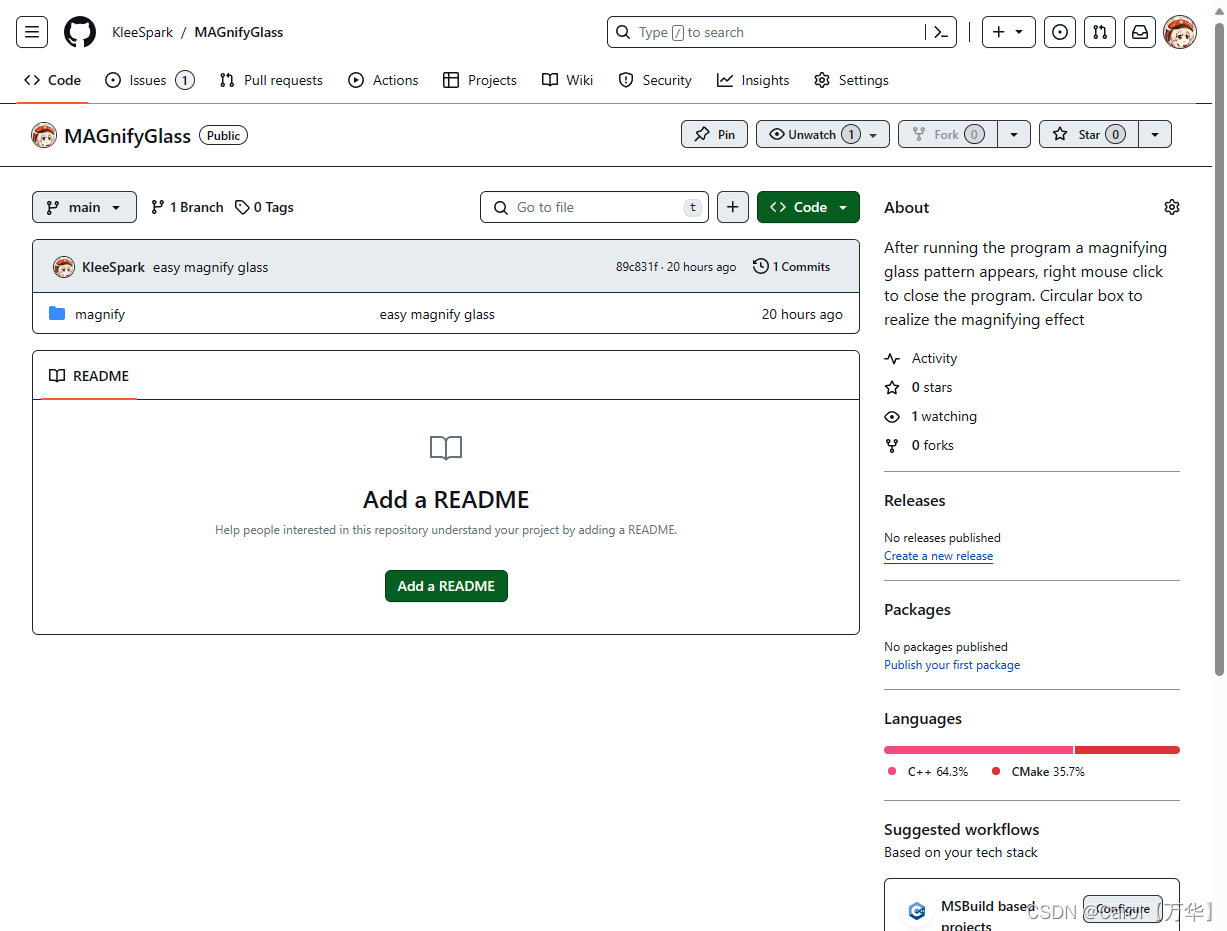This screenshot has width=1227, height=931.
Task: Open the hamburger navigation menu
Action: pyautogui.click(x=32, y=32)
